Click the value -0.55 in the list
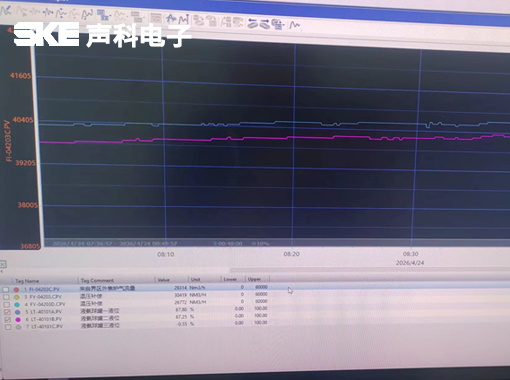The height and width of the screenshot is (380, 510). pyautogui.click(x=181, y=324)
